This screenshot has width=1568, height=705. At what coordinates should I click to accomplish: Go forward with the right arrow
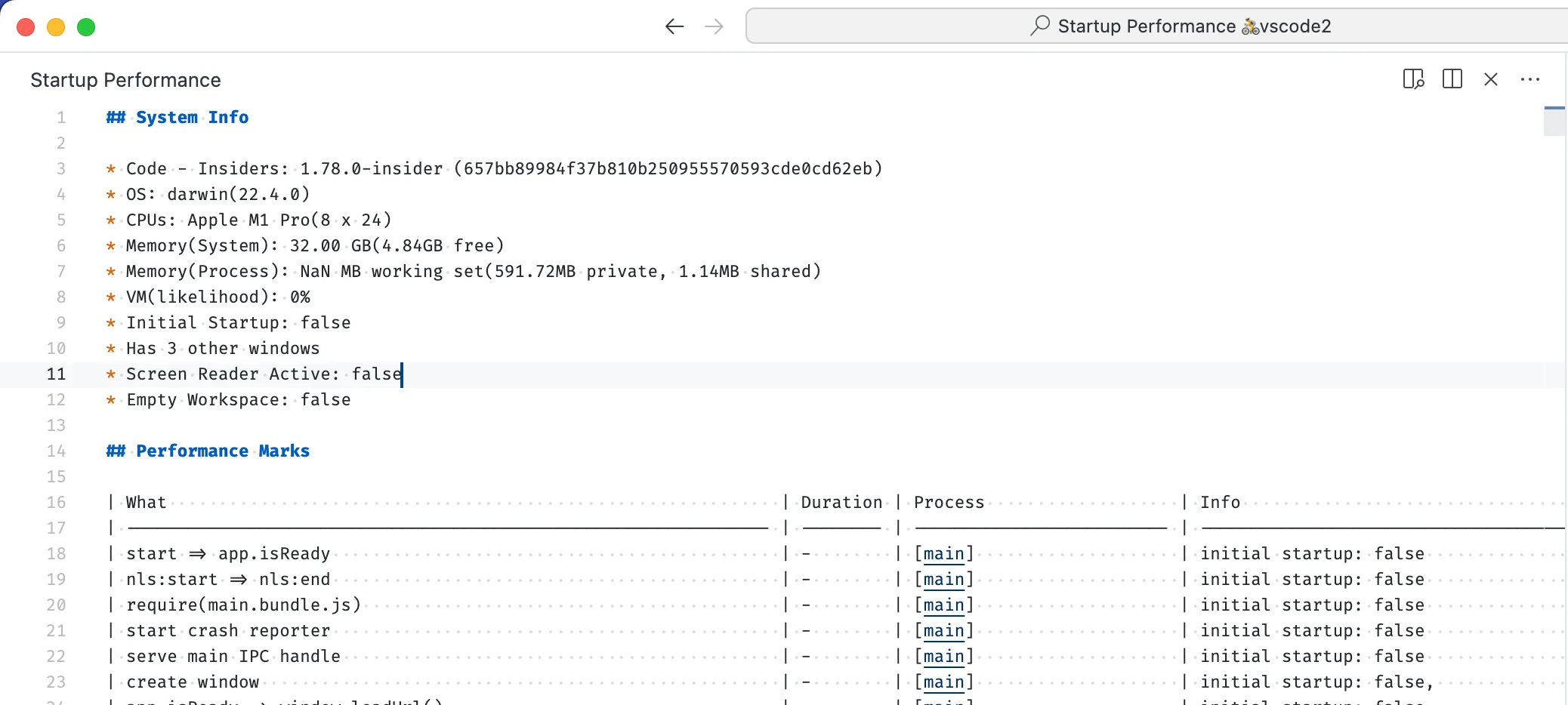pos(714,27)
